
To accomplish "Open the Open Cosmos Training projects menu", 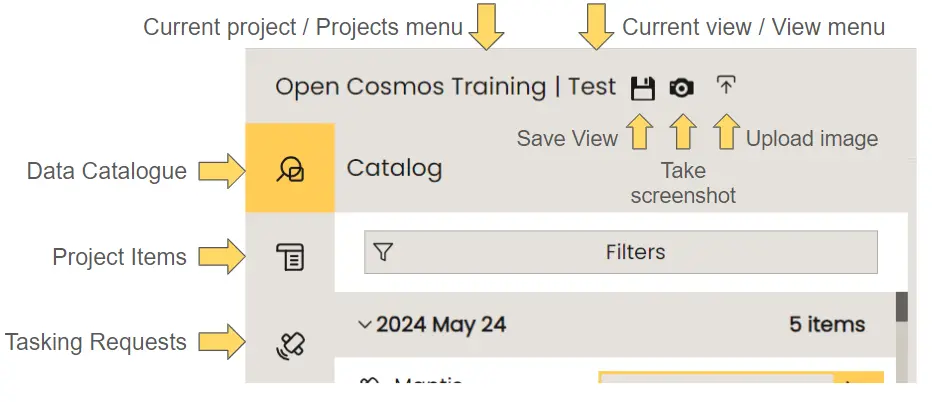I will coord(410,87).
